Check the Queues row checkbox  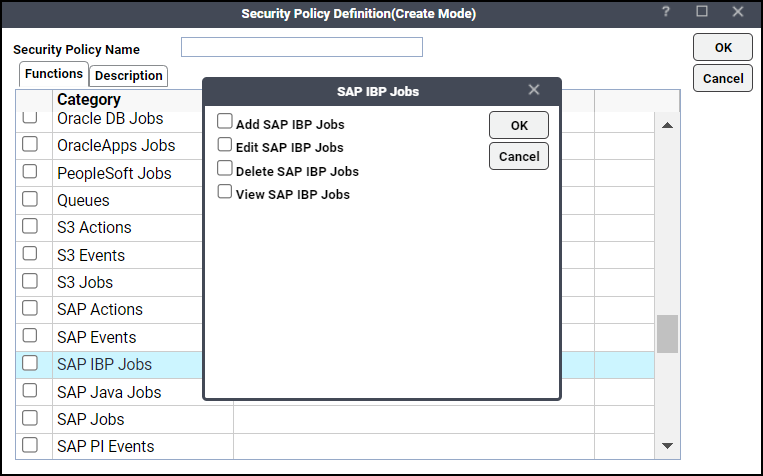30,199
